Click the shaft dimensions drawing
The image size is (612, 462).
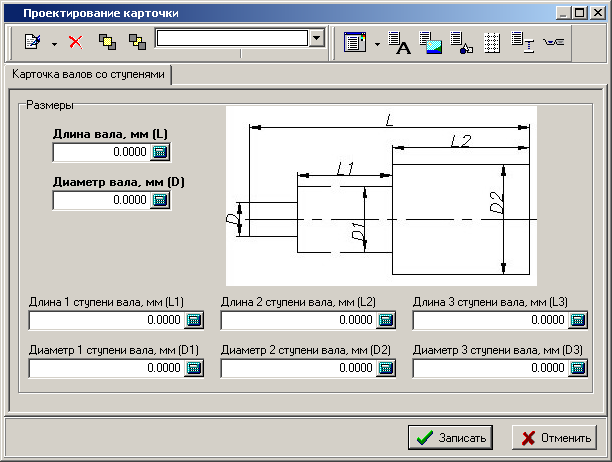[x=381, y=196]
